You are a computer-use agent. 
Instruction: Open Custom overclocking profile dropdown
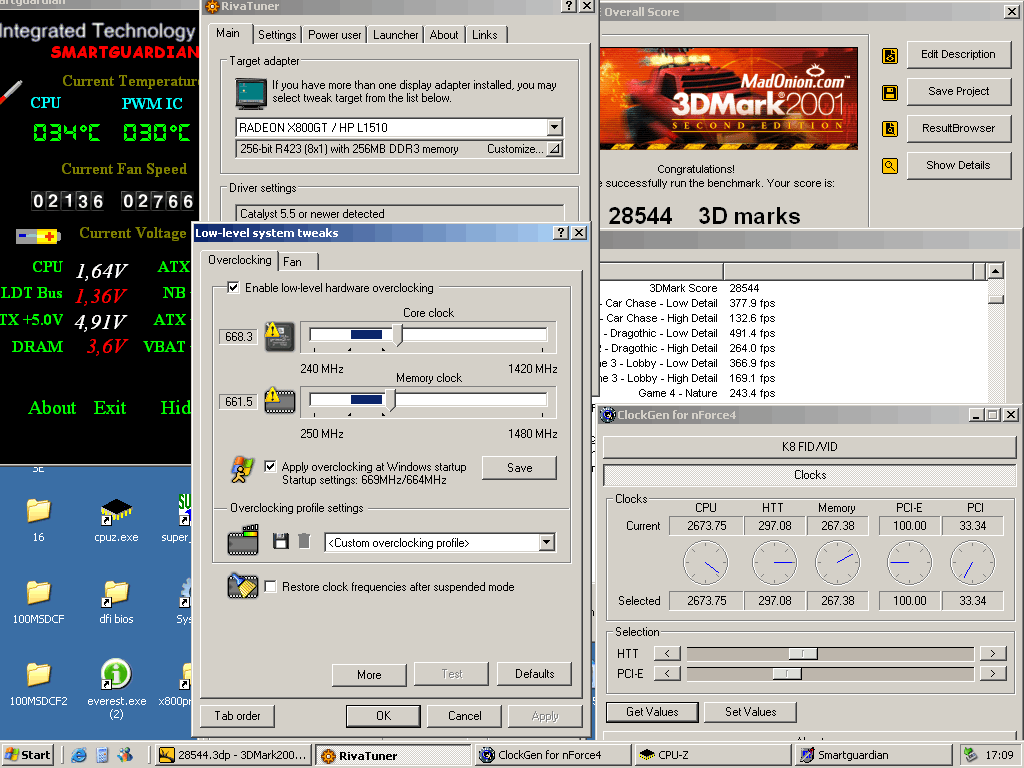(547, 542)
